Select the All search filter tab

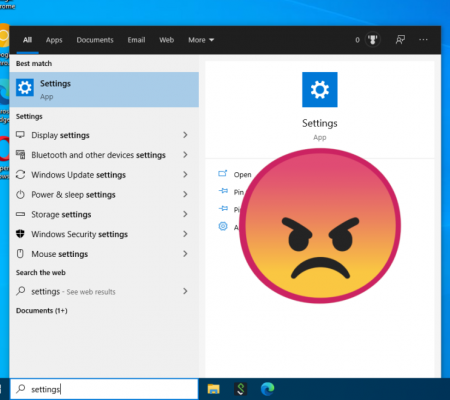coord(27,40)
